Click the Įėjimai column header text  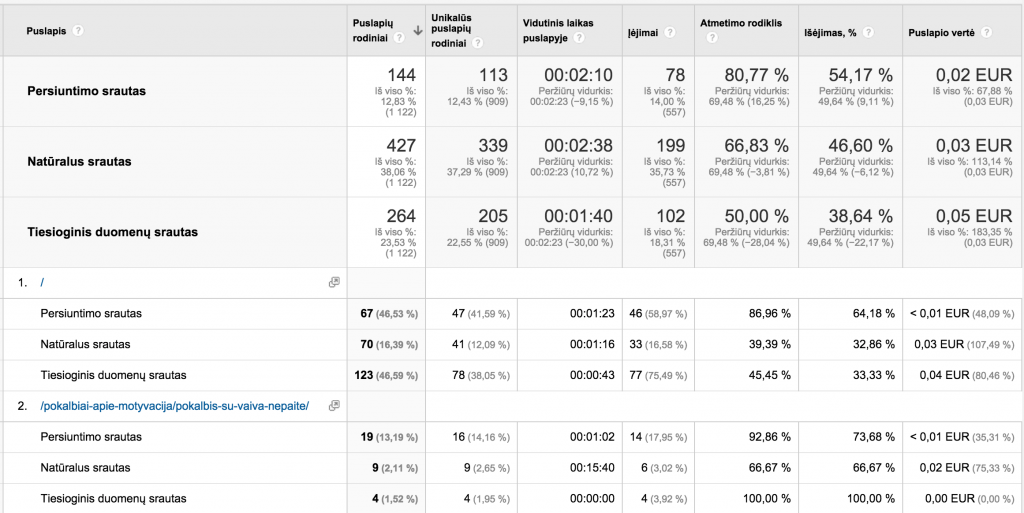tap(643, 31)
